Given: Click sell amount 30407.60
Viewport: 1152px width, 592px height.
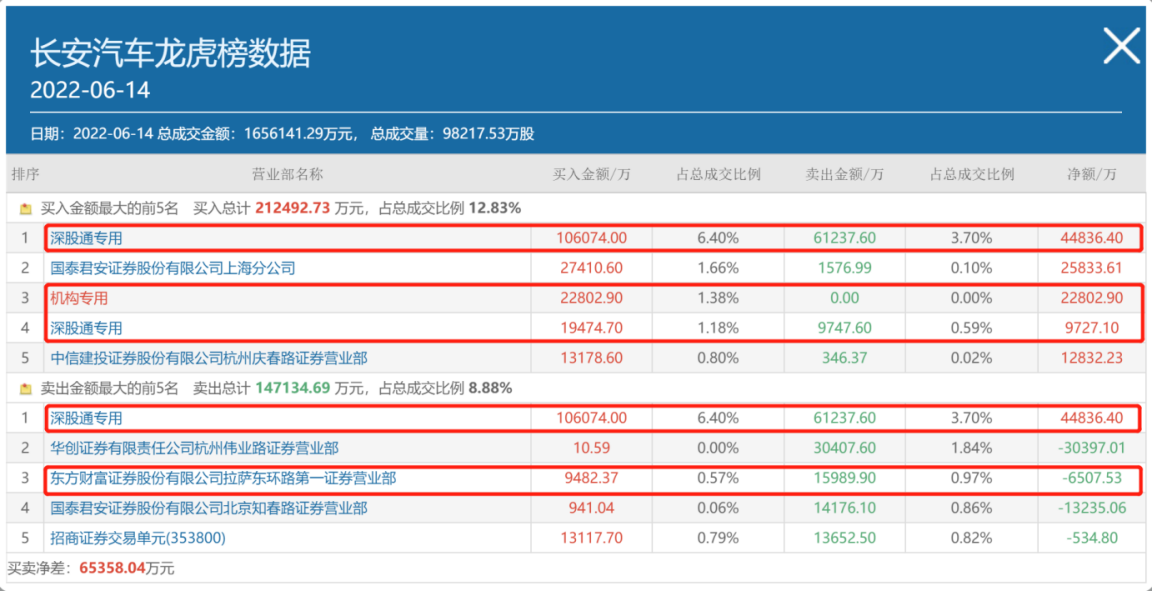Looking at the screenshot, I should coord(844,448).
